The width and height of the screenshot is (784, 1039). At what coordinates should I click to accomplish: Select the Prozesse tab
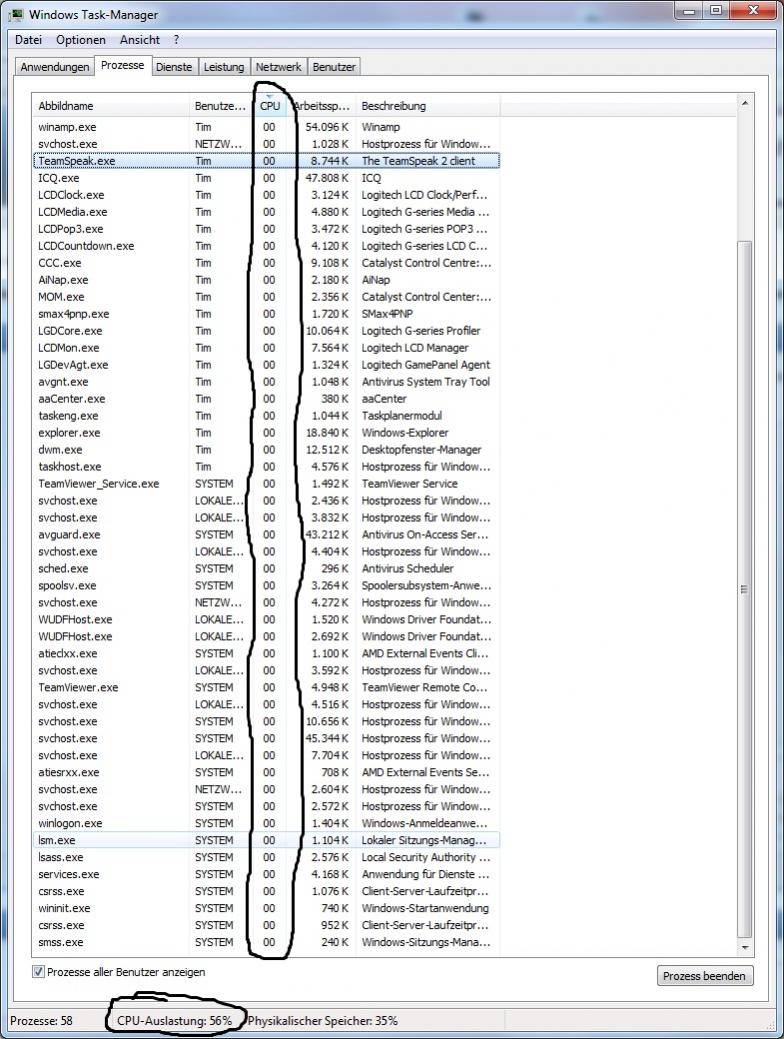point(123,65)
